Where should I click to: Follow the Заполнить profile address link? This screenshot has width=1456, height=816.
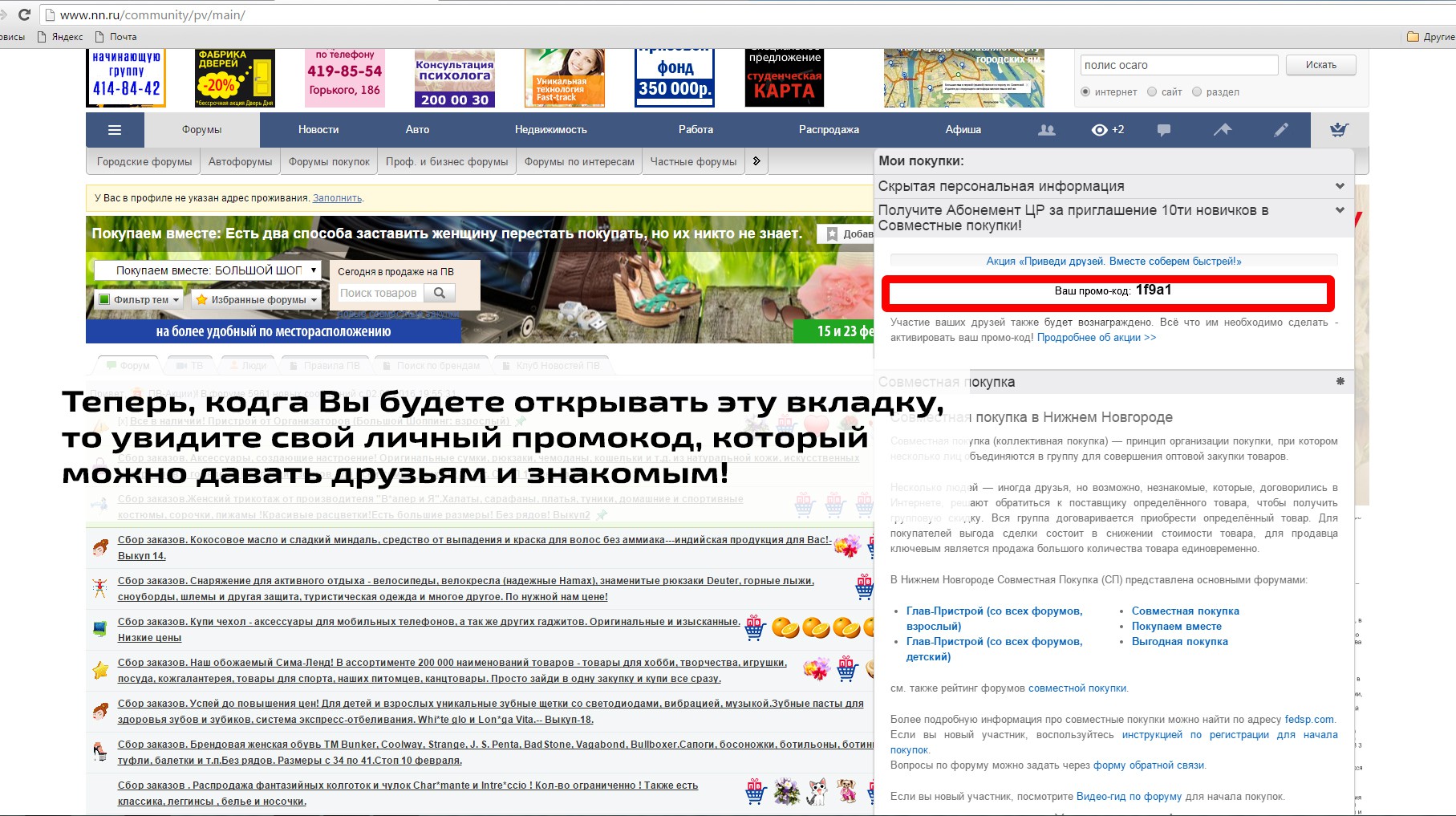click(x=337, y=198)
